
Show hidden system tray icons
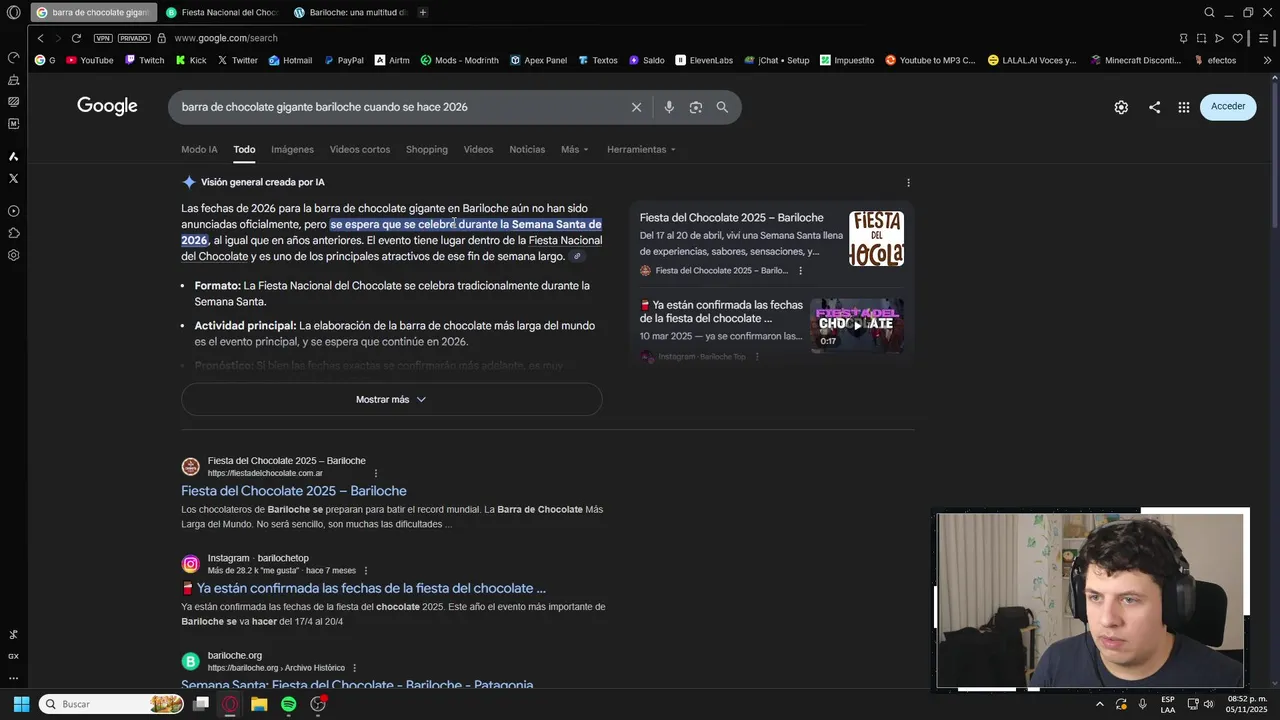pyautogui.click(x=1100, y=704)
